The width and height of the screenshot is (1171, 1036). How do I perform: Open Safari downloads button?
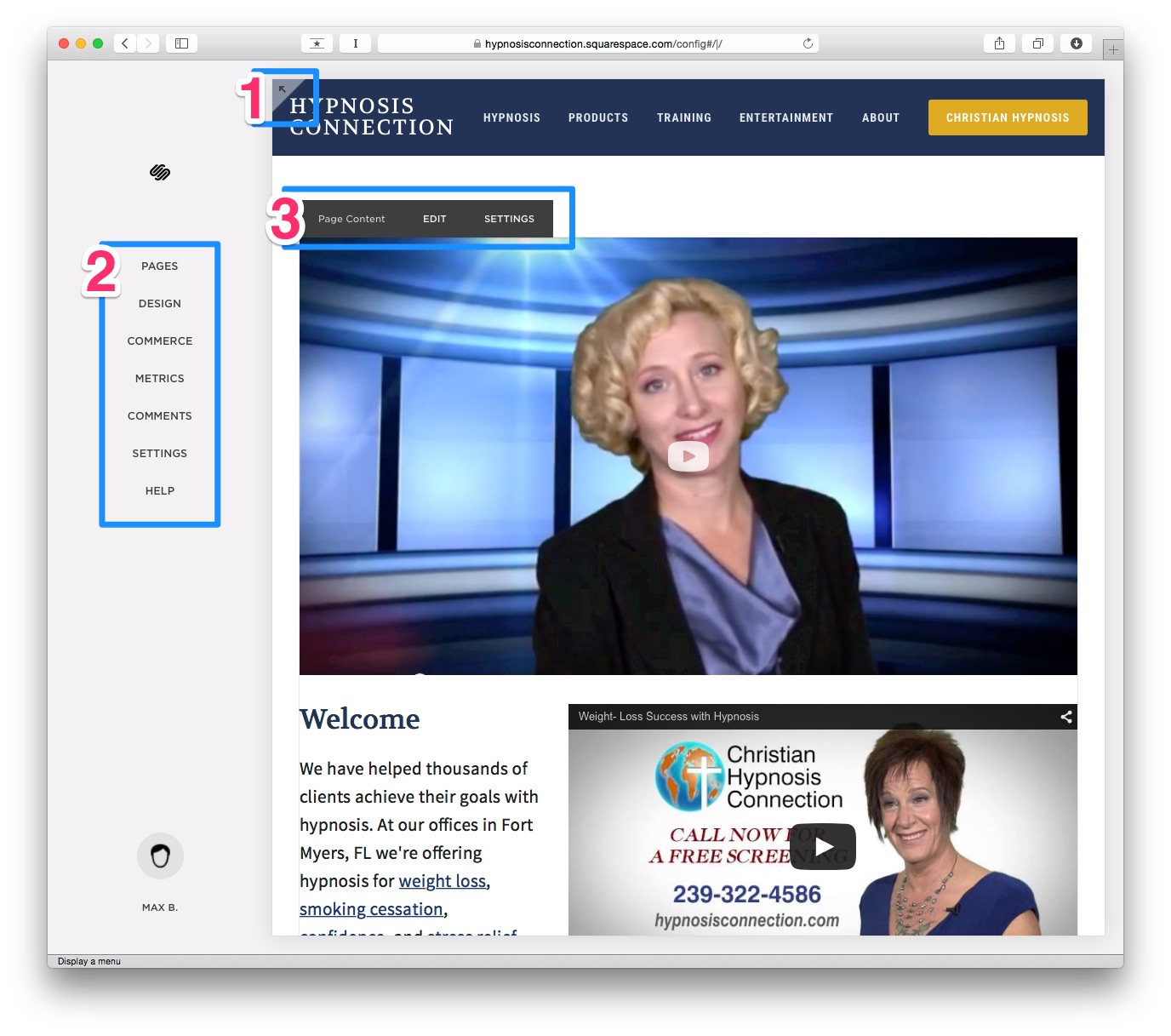tap(1077, 43)
